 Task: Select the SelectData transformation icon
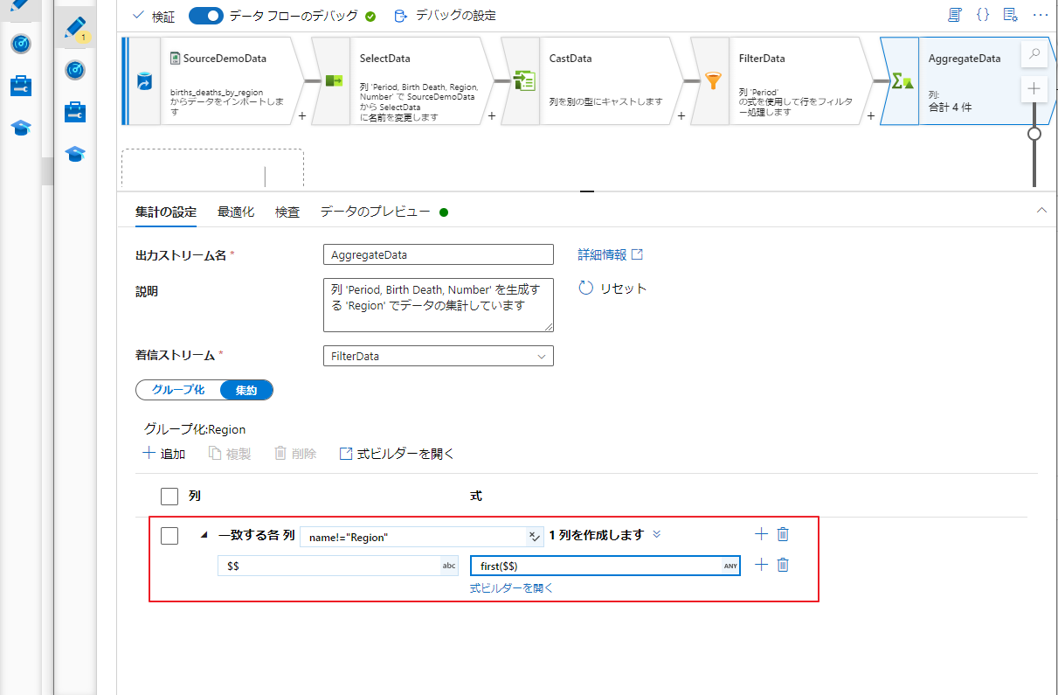coord(334,81)
